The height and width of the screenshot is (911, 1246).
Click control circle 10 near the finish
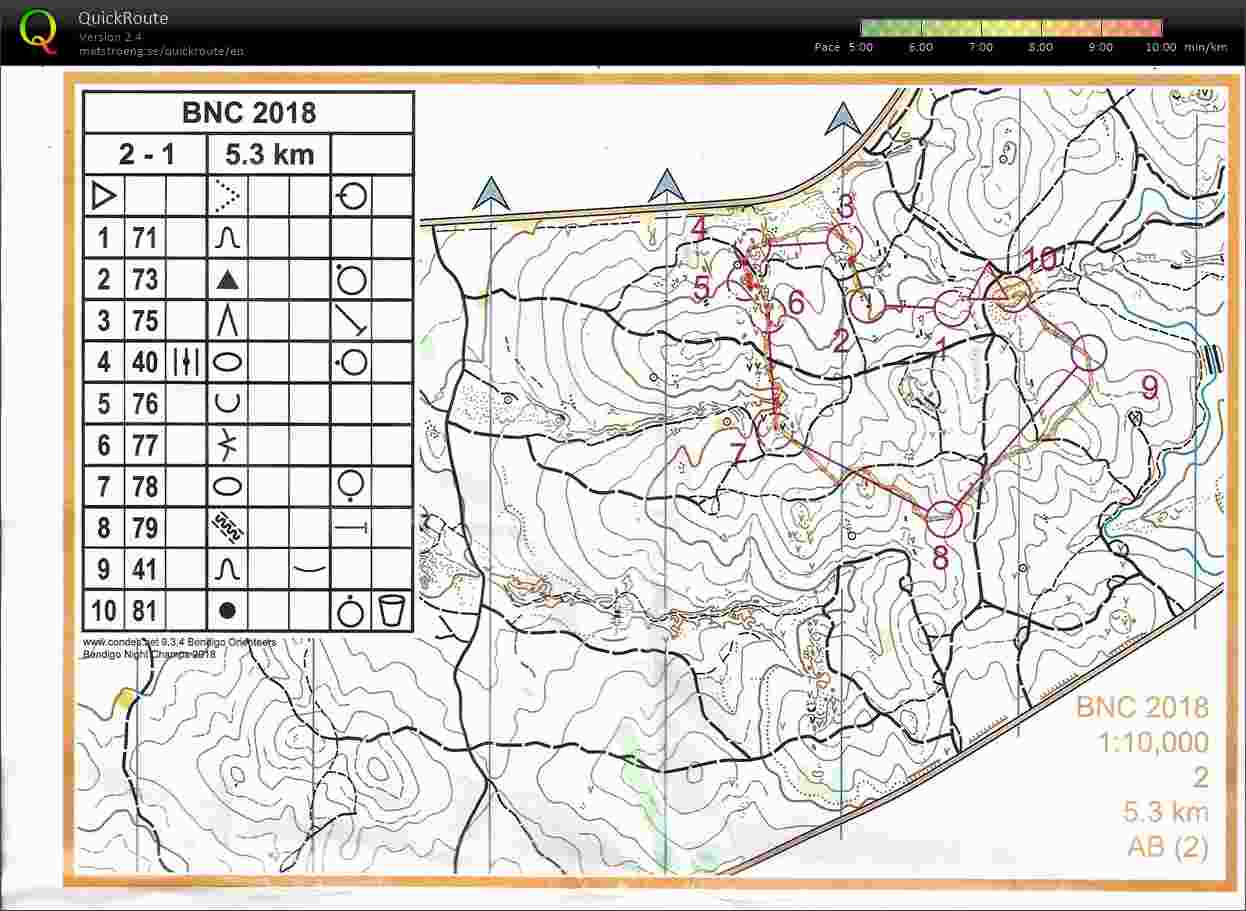pyautogui.click(x=1010, y=294)
